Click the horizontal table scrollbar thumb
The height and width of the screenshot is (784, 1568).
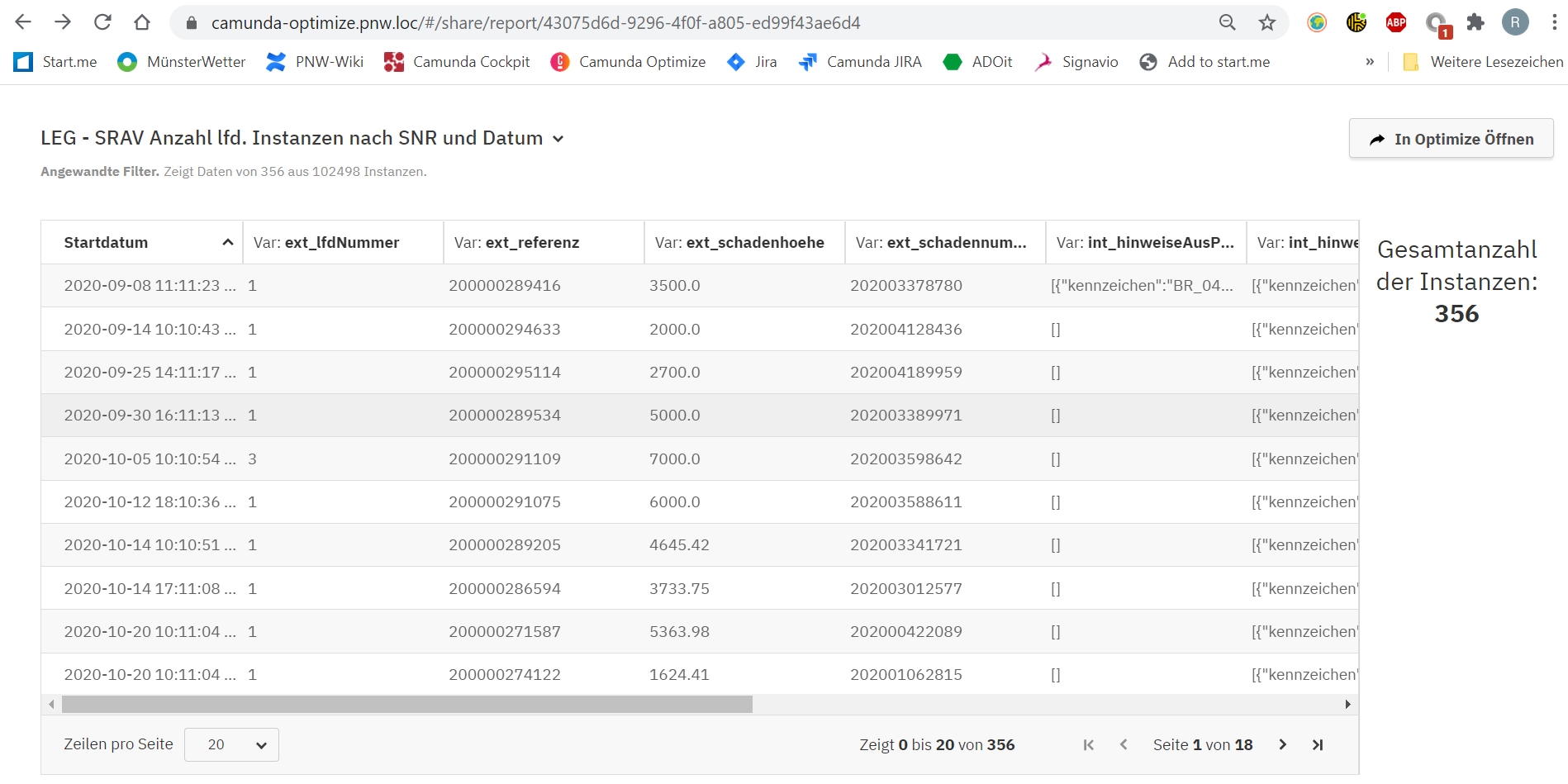(x=406, y=704)
